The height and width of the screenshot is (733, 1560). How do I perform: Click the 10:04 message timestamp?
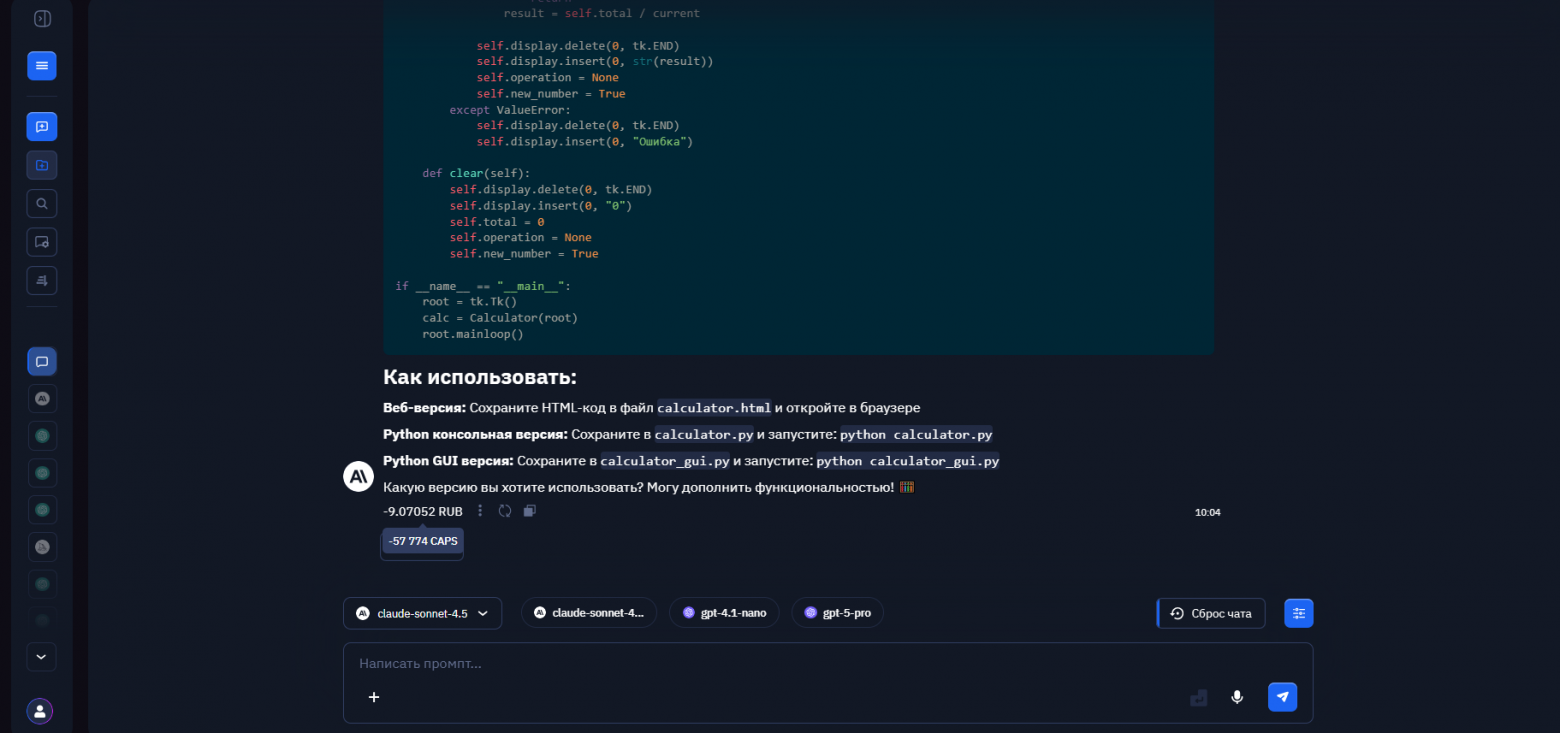pyautogui.click(x=1208, y=513)
